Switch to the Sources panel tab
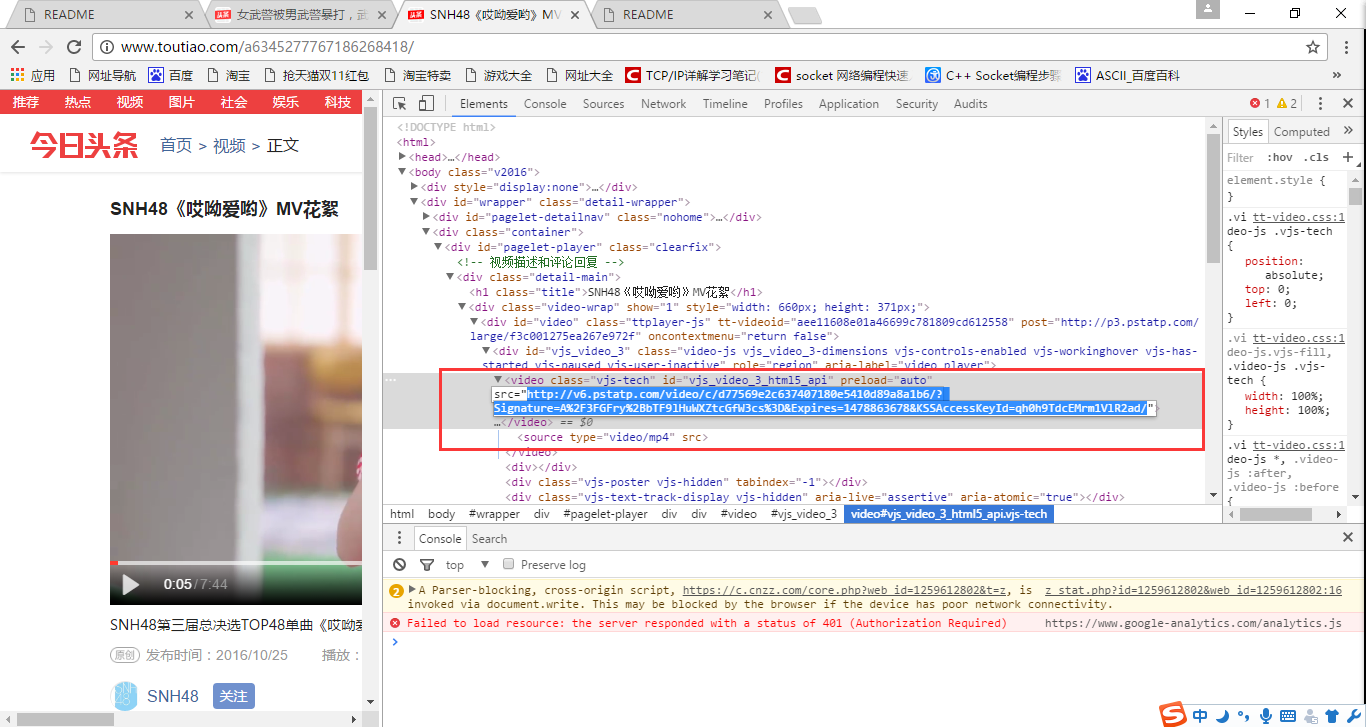The height and width of the screenshot is (727, 1366). (x=603, y=104)
